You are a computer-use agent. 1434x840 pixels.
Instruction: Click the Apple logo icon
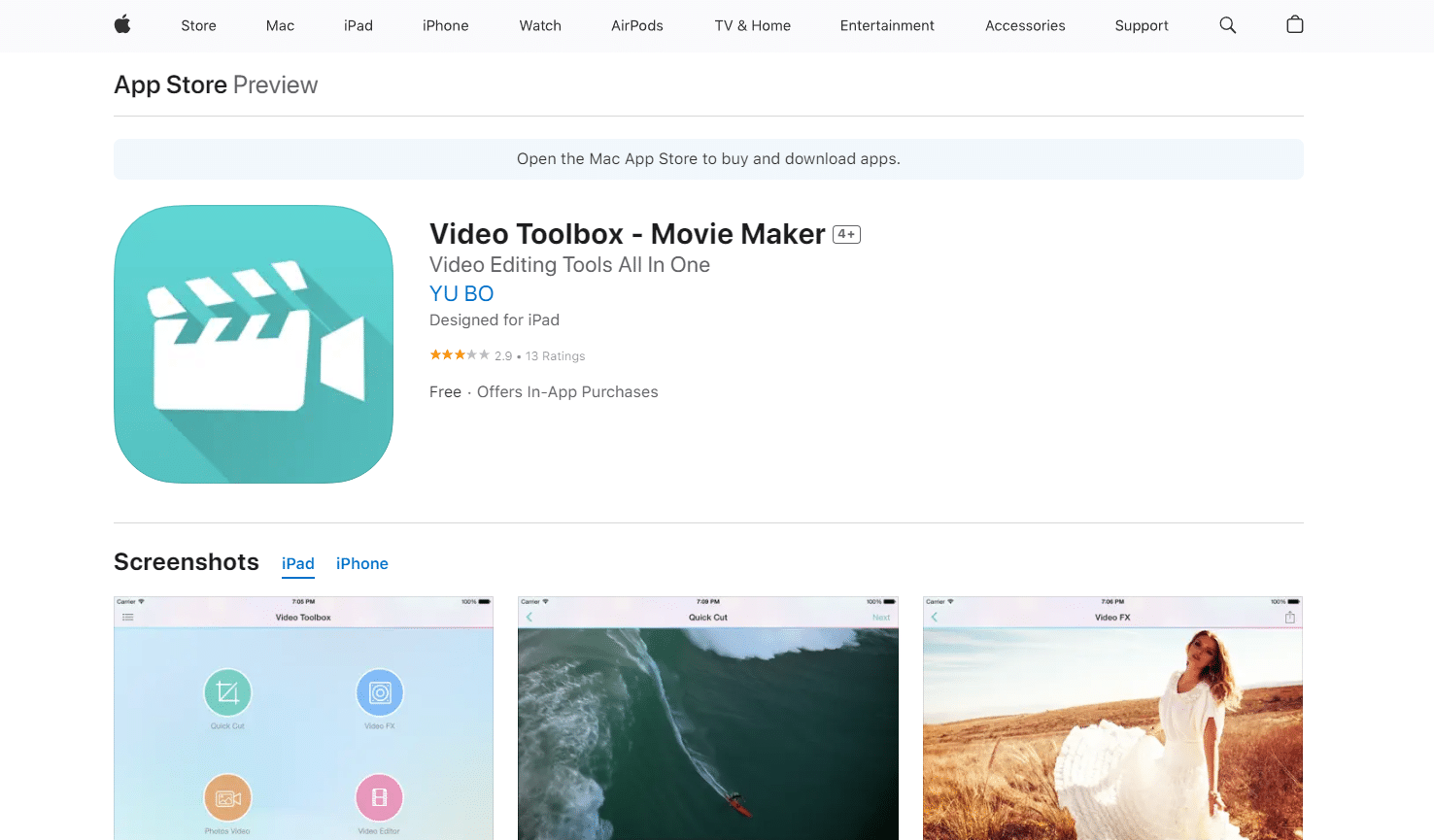[x=122, y=25]
